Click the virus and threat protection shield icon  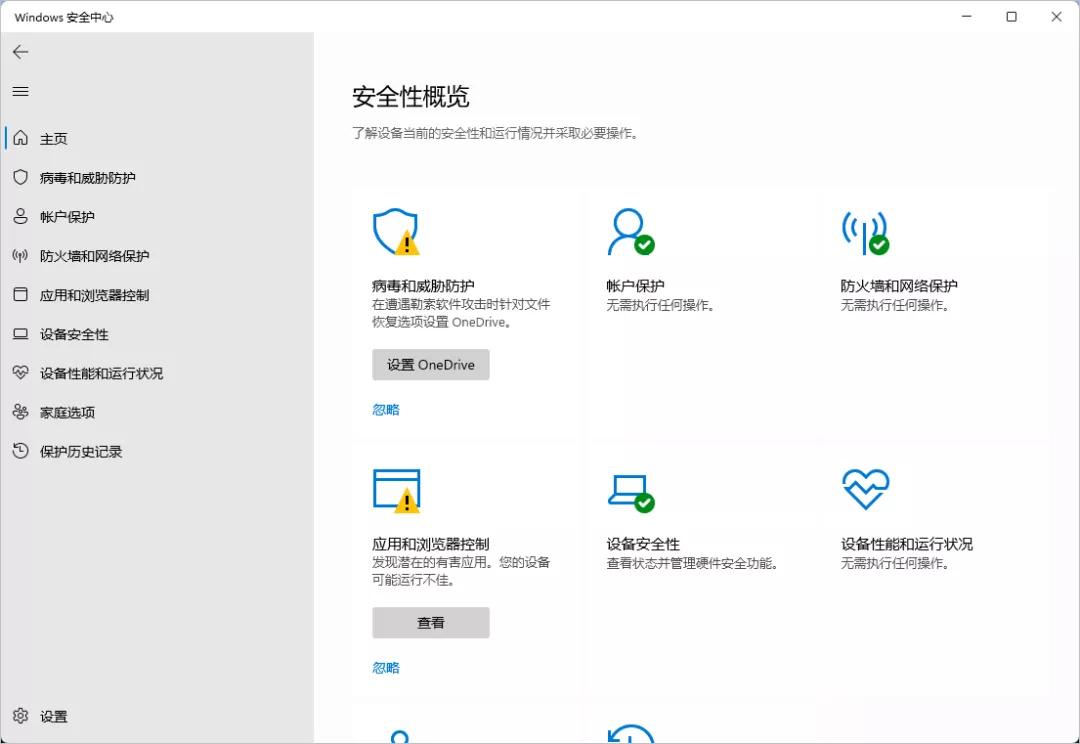click(396, 230)
